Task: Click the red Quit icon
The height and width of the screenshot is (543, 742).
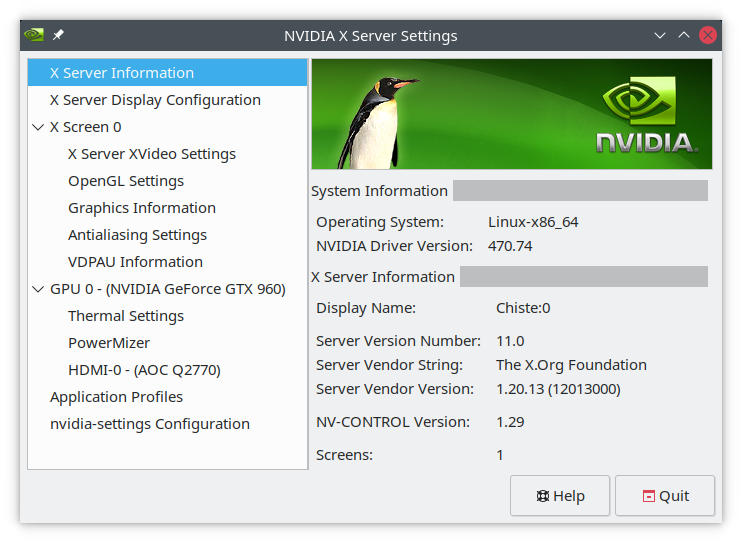Action: [649, 496]
